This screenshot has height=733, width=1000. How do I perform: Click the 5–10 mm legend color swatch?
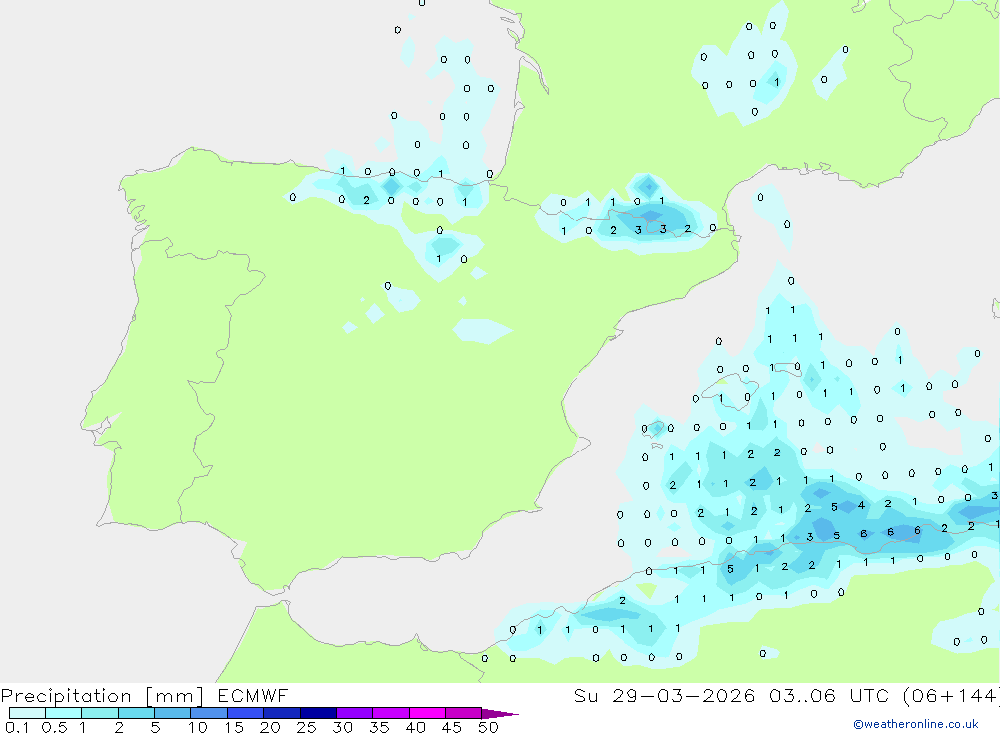coord(173,713)
